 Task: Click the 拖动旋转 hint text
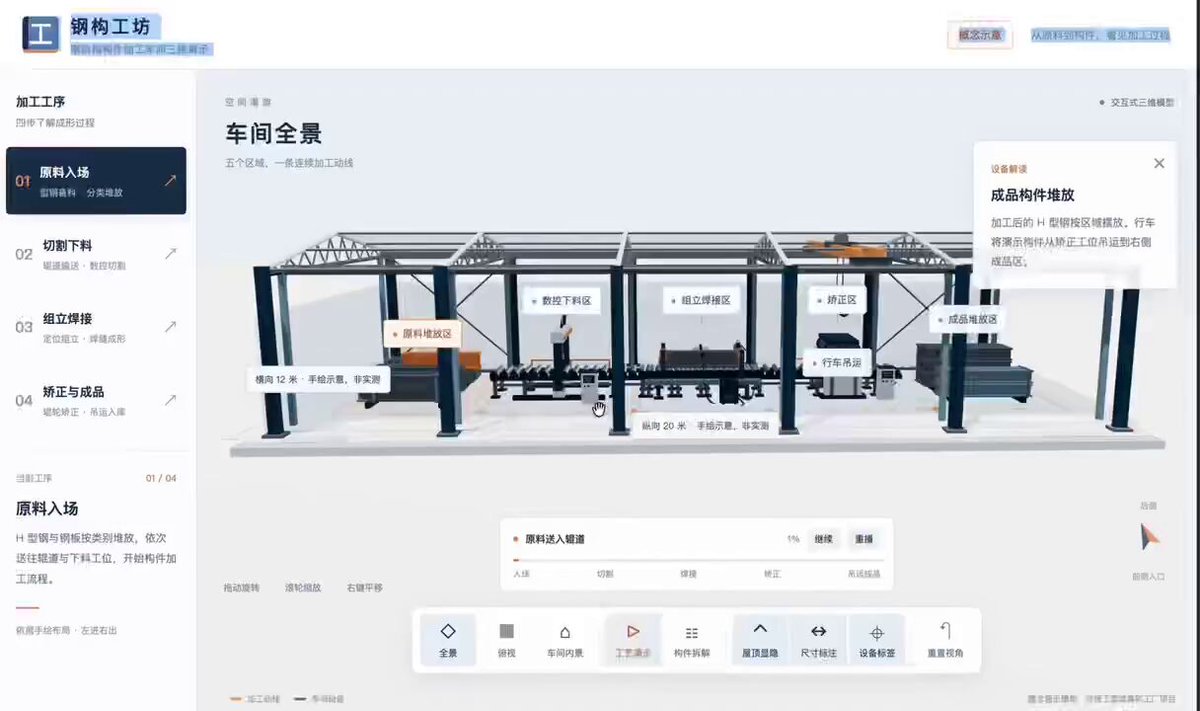click(242, 588)
